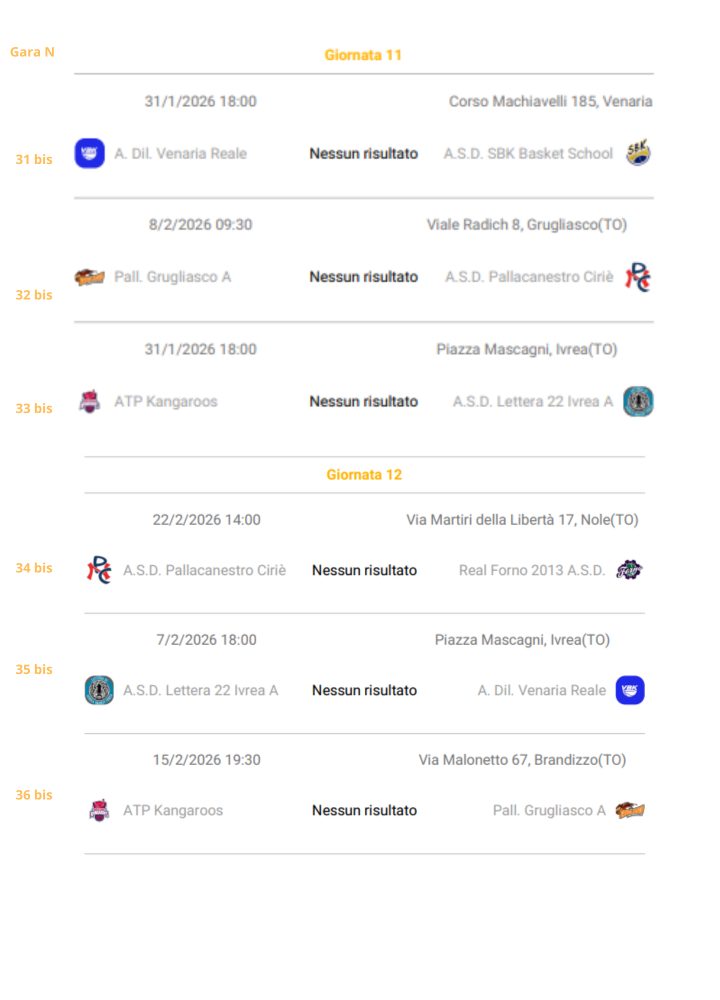Open the Real Forno 2013 A.S.D. team name
Viewport: 720px width, 1000px height.
pos(532,570)
